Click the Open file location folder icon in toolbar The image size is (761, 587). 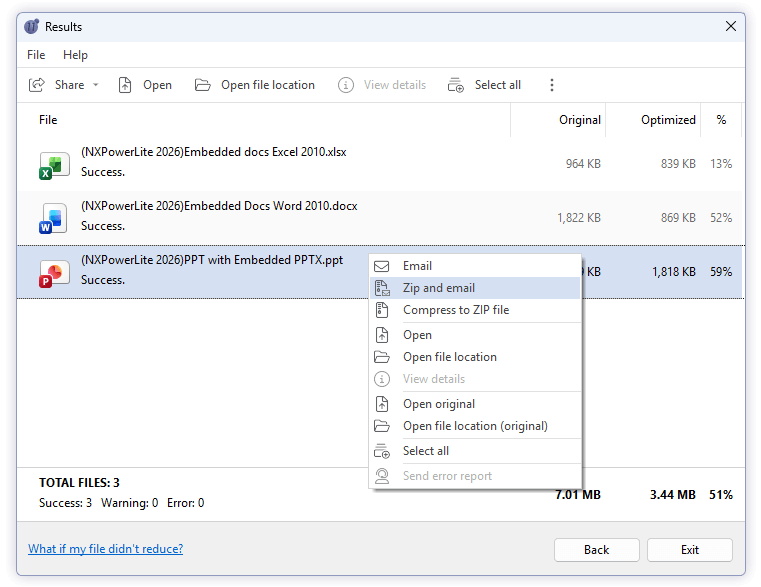pyautogui.click(x=202, y=85)
